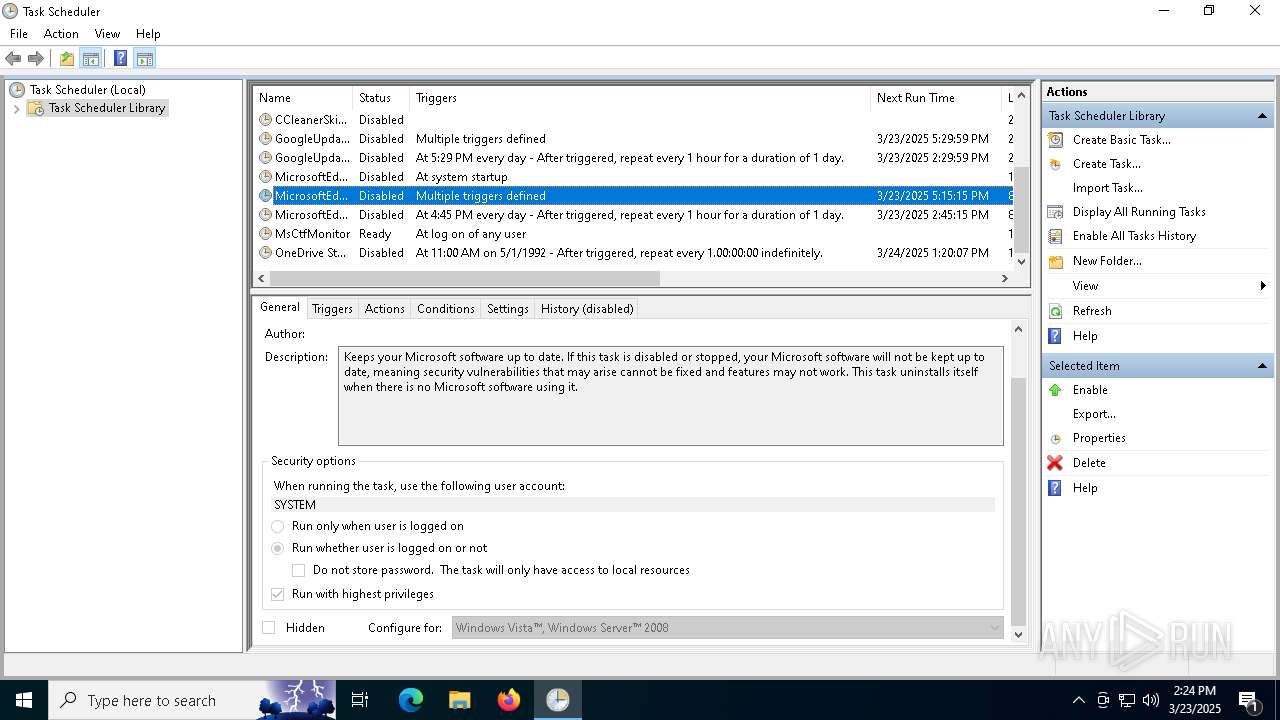
Task: Click the Properties clock icon
Action: tap(1055, 438)
